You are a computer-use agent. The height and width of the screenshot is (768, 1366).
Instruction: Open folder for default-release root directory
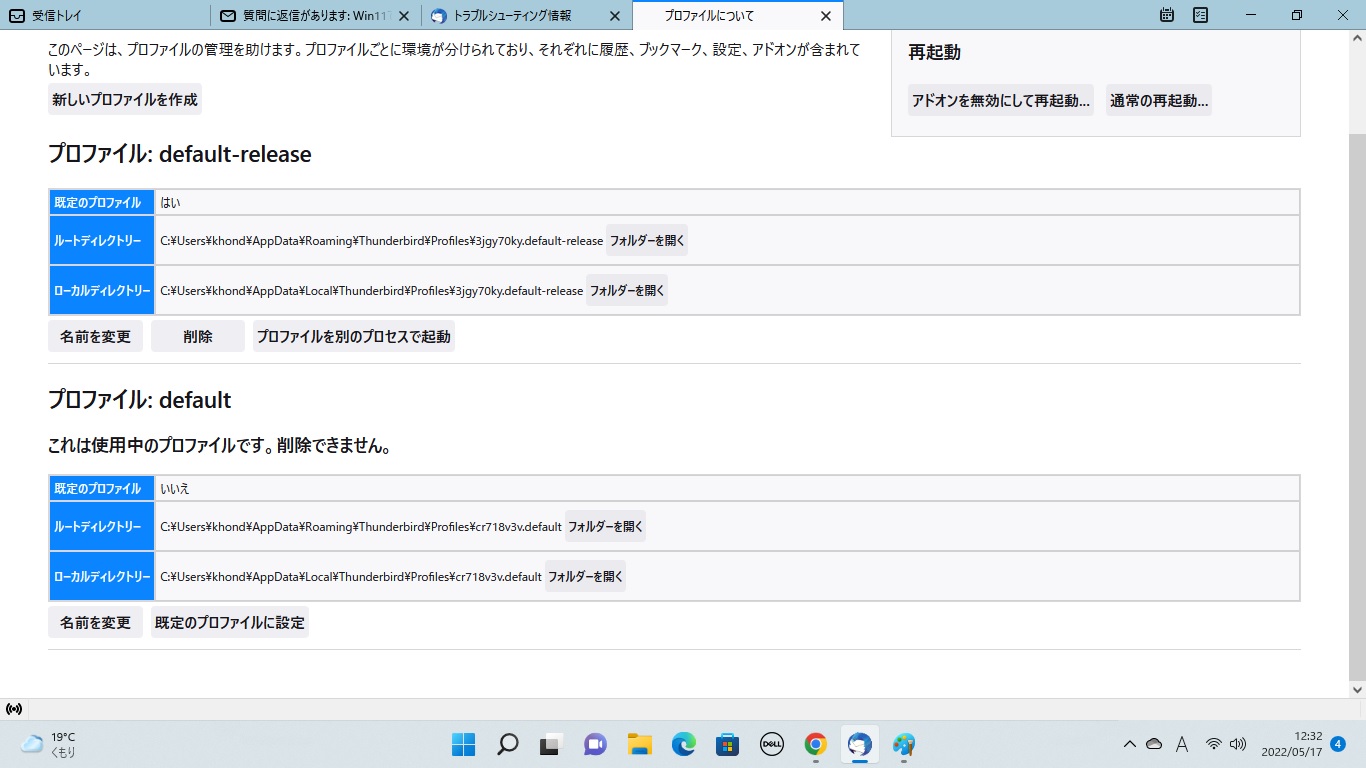pos(647,241)
